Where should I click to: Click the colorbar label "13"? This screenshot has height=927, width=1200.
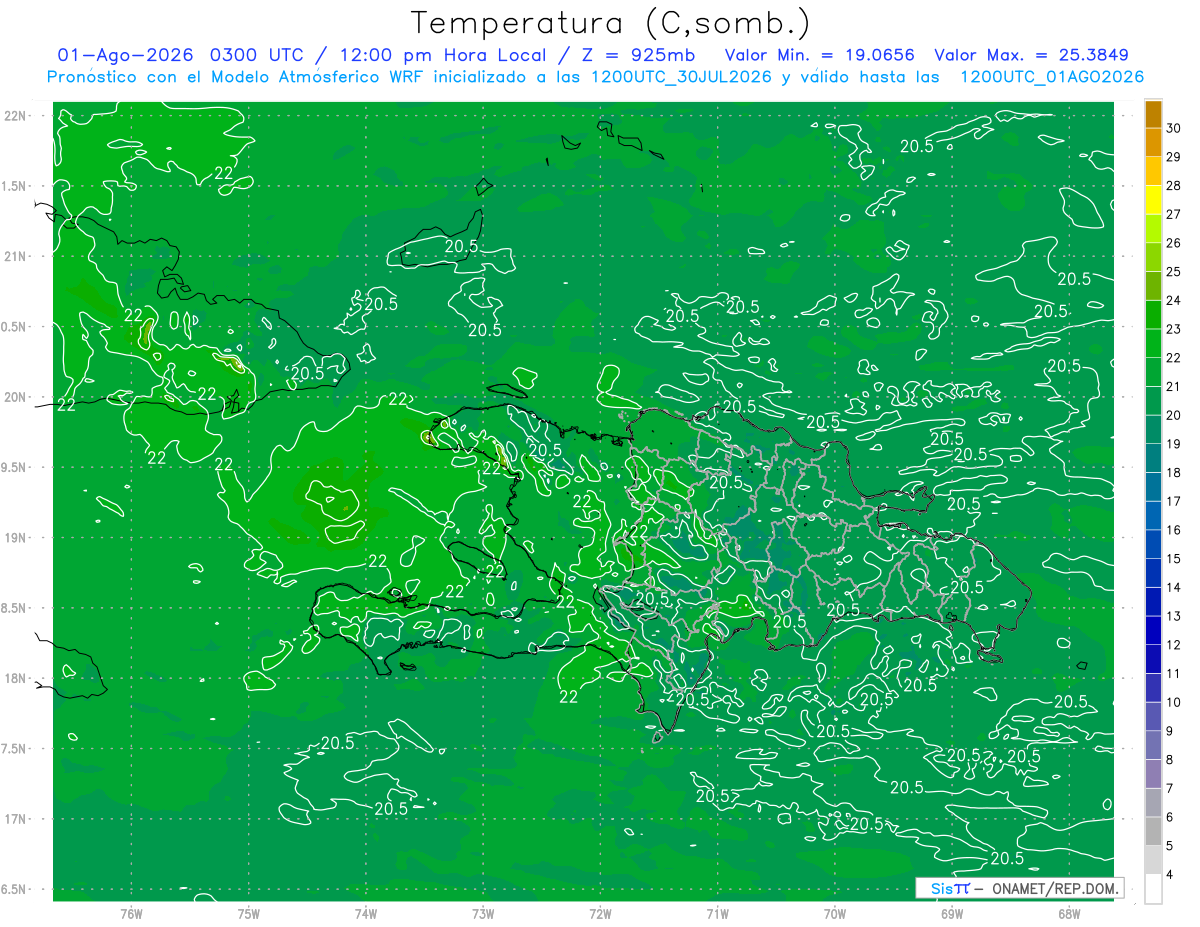[1174, 616]
